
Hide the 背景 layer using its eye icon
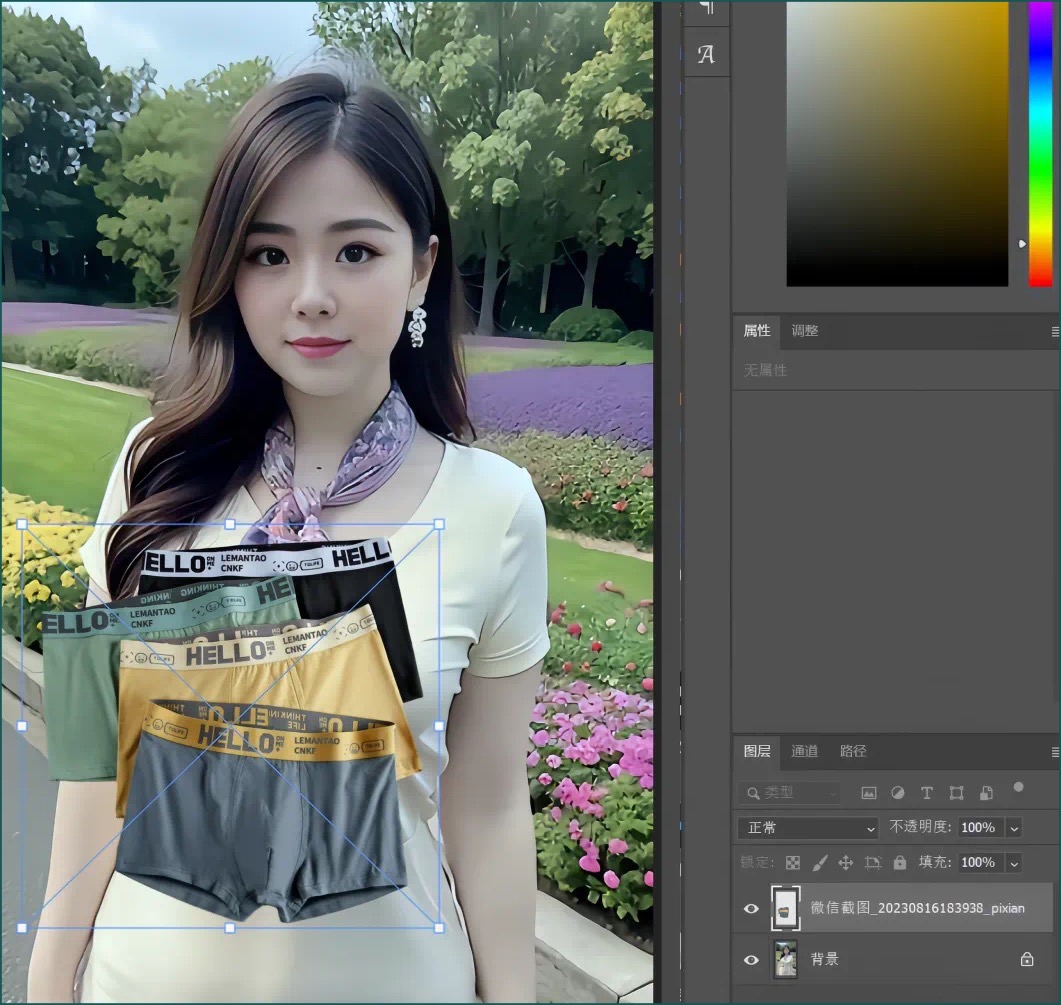click(x=751, y=960)
